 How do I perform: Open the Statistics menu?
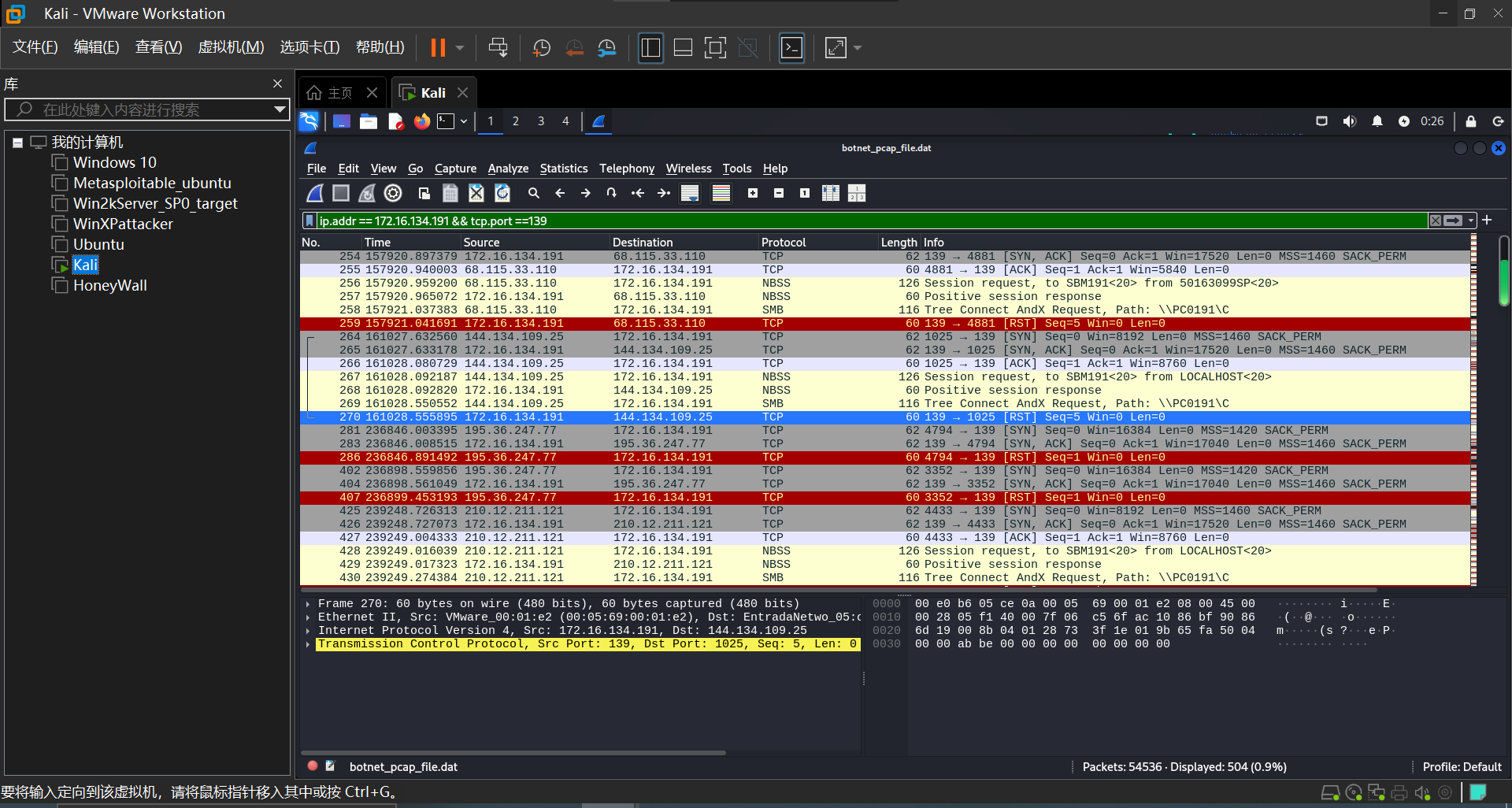(x=564, y=169)
